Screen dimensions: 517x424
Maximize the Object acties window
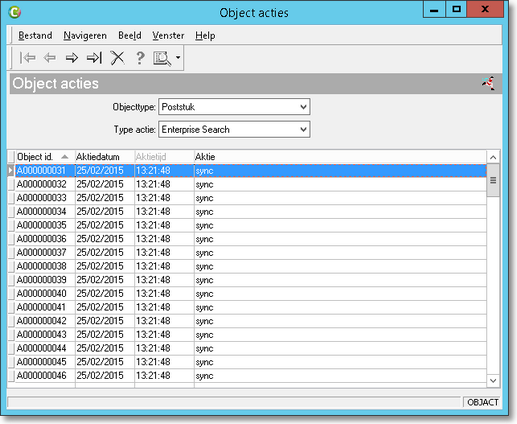pyautogui.click(x=456, y=10)
